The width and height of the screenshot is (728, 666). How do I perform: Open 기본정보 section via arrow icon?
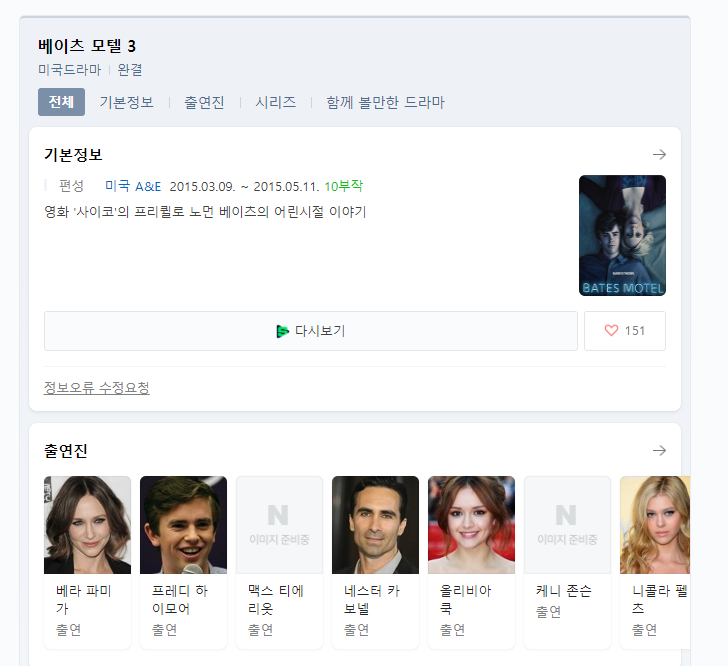click(659, 155)
